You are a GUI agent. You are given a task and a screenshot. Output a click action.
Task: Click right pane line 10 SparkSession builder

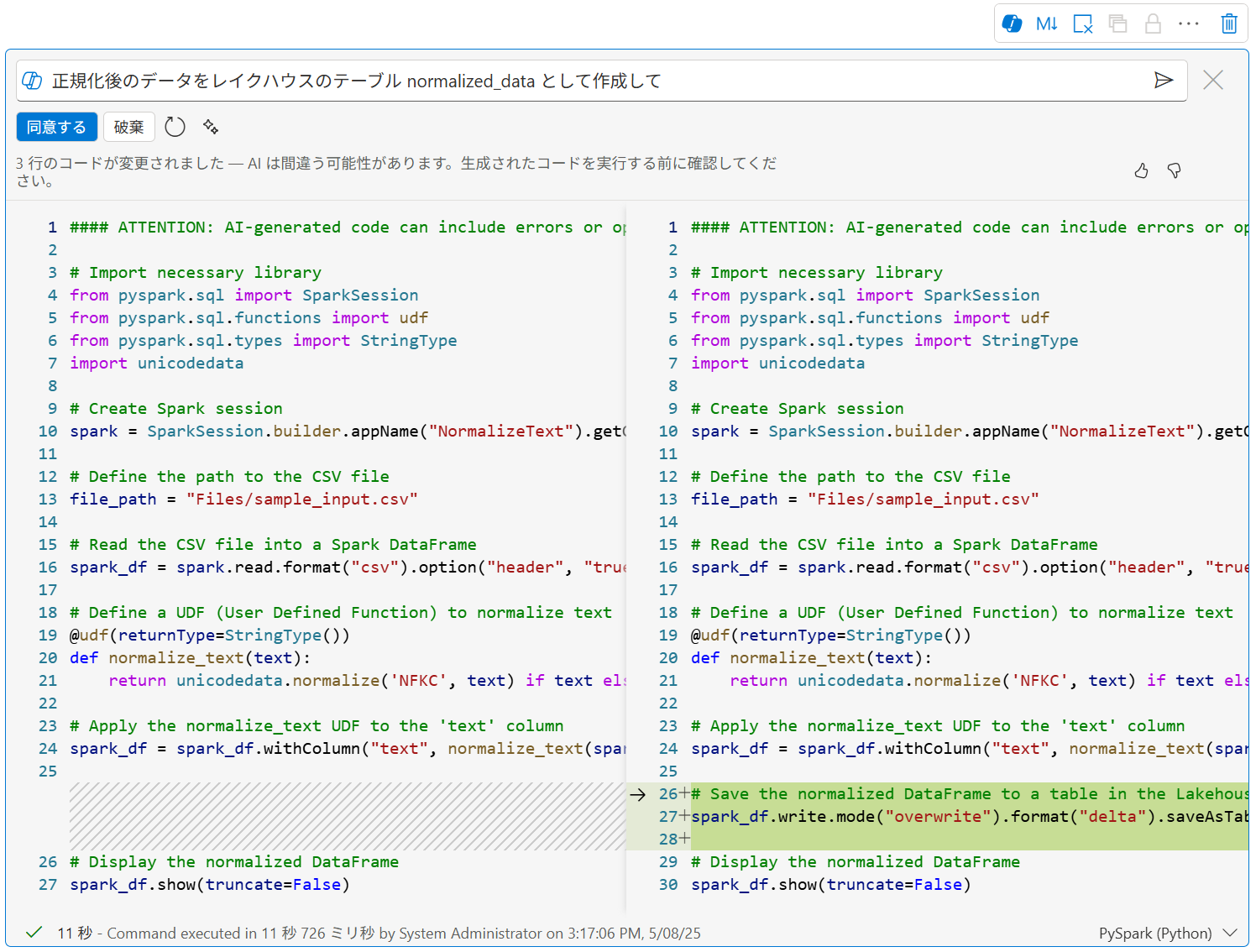pyautogui.click(x=970, y=432)
